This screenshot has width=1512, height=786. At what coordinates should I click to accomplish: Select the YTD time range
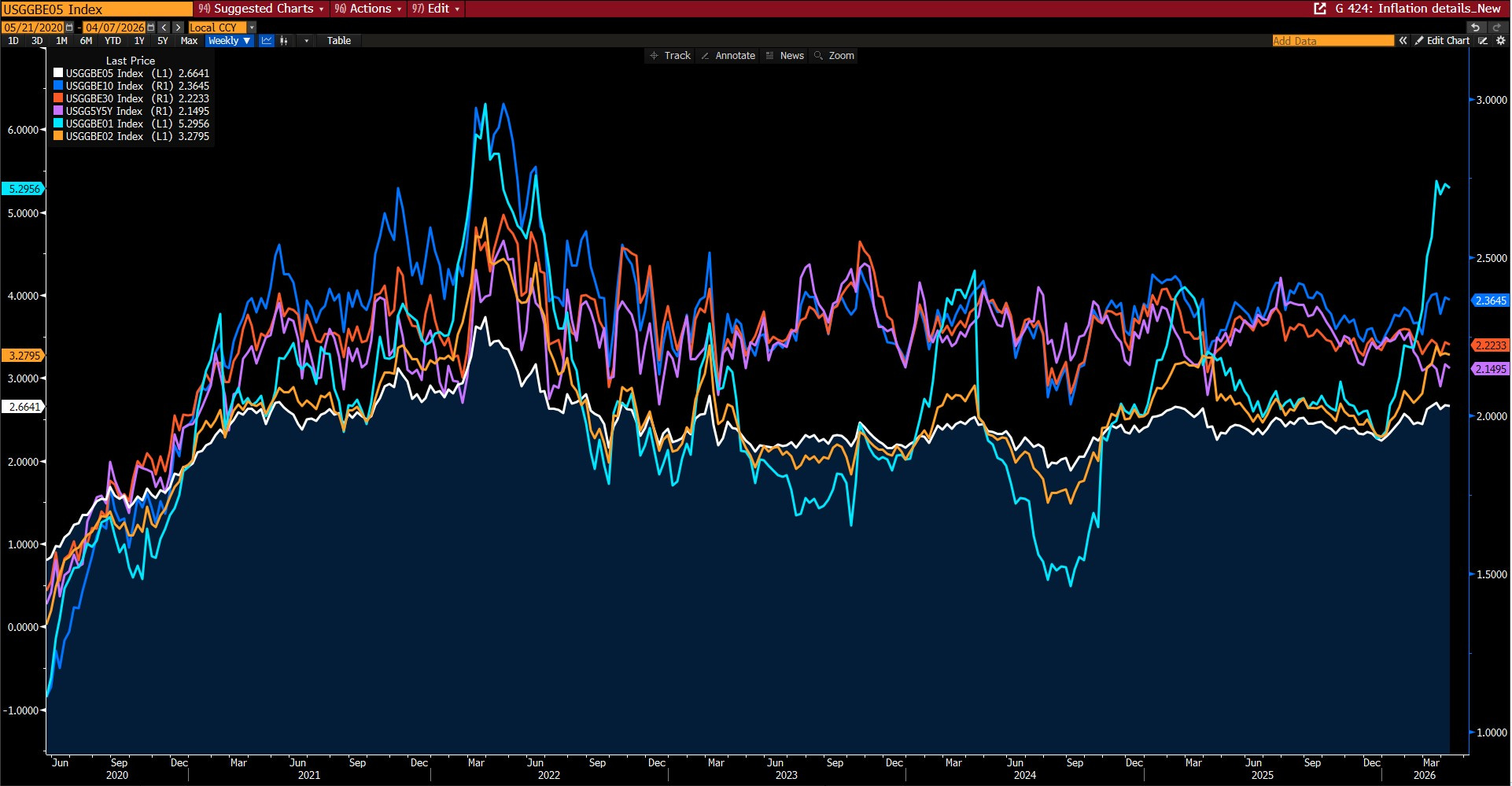point(112,41)
